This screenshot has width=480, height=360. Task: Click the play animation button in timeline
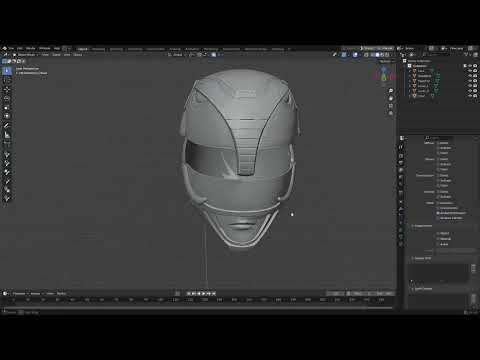tap(204, 294)
